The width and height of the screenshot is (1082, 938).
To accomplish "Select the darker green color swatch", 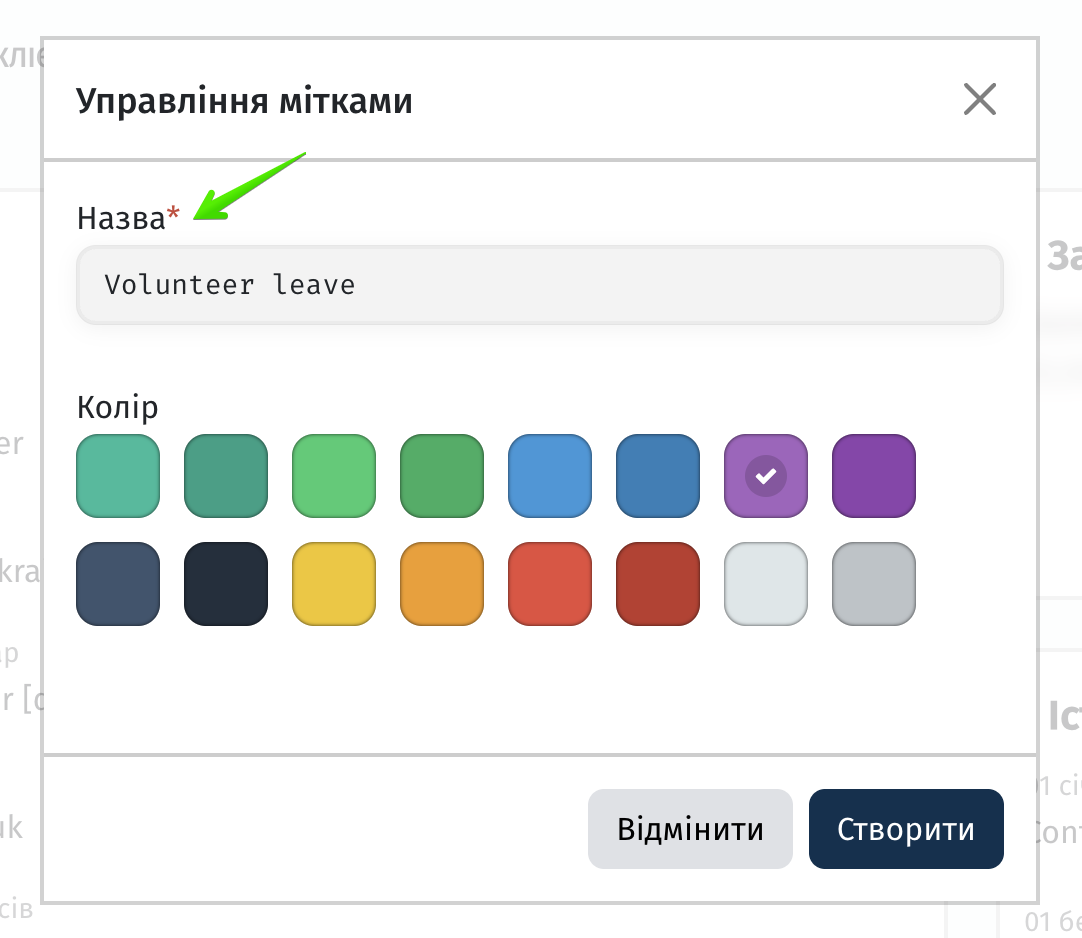I will tap(442, 476).
